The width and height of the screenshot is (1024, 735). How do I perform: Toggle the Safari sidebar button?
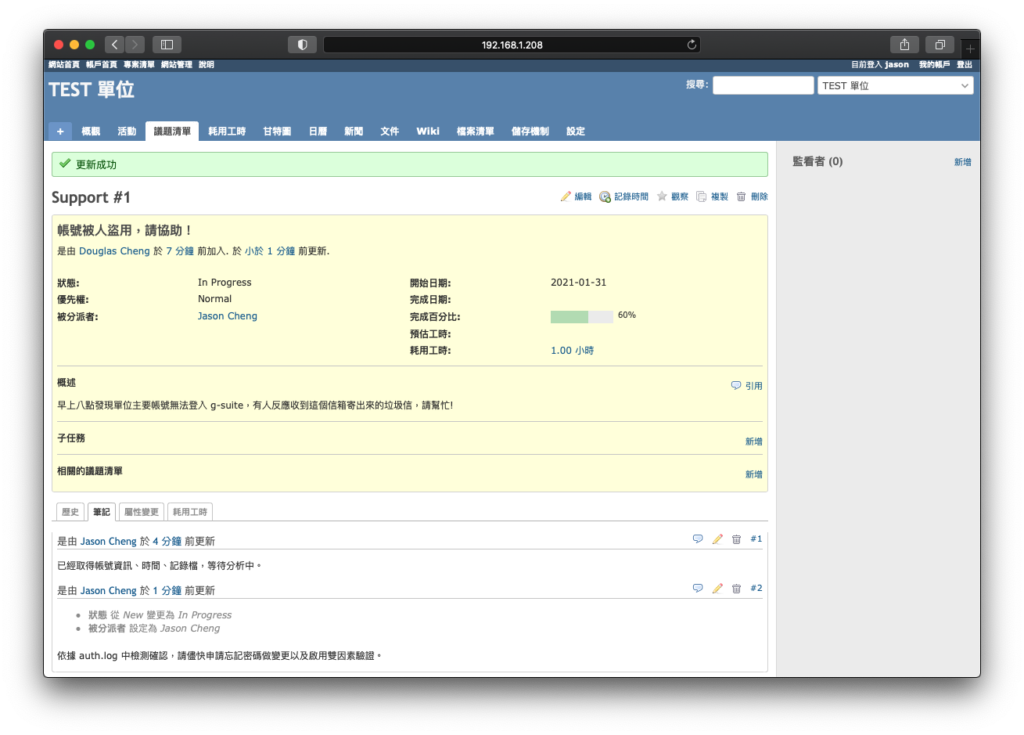pos(167,44)
